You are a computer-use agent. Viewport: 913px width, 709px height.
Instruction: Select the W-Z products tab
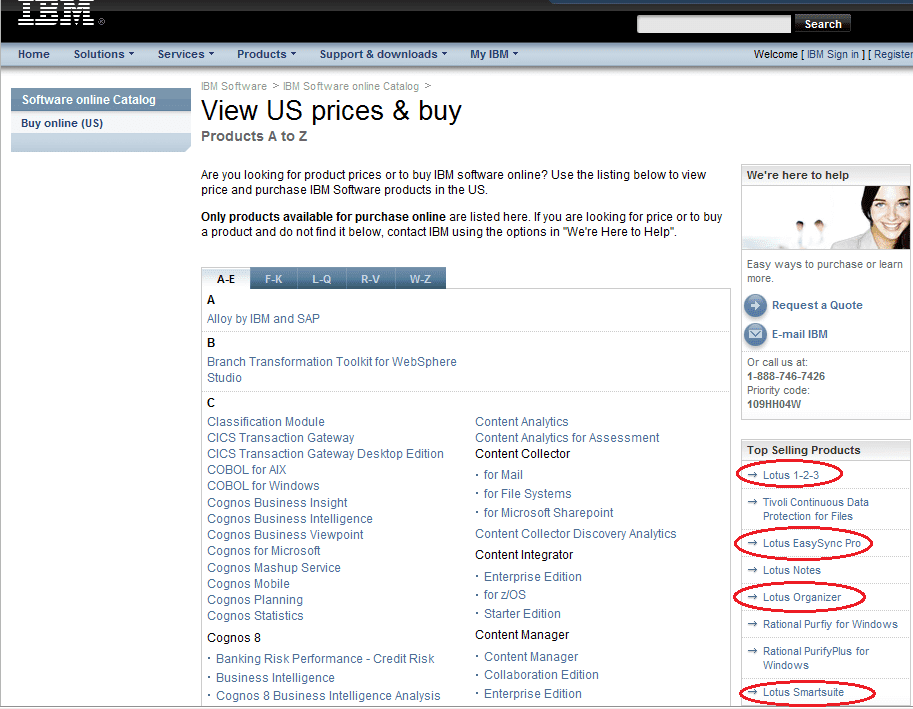[420, 279]
